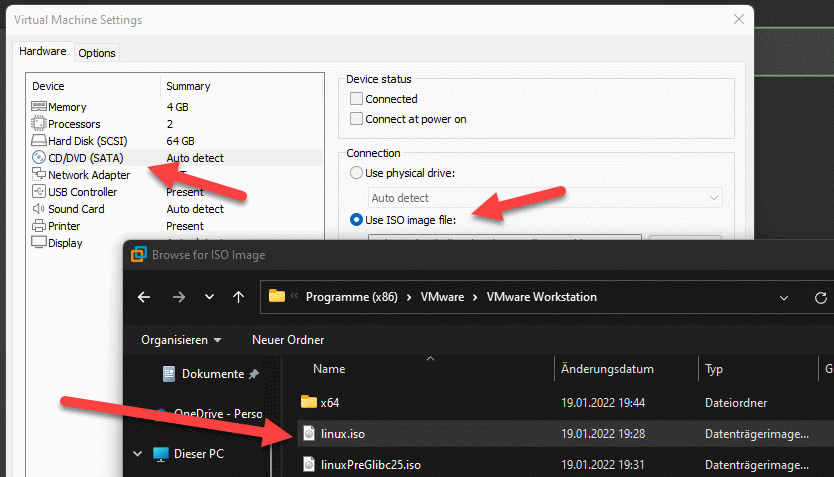This screenshot has height=477, width=834.
Task: Switch to the Hardware tab
Action: (x=43, y=51)
